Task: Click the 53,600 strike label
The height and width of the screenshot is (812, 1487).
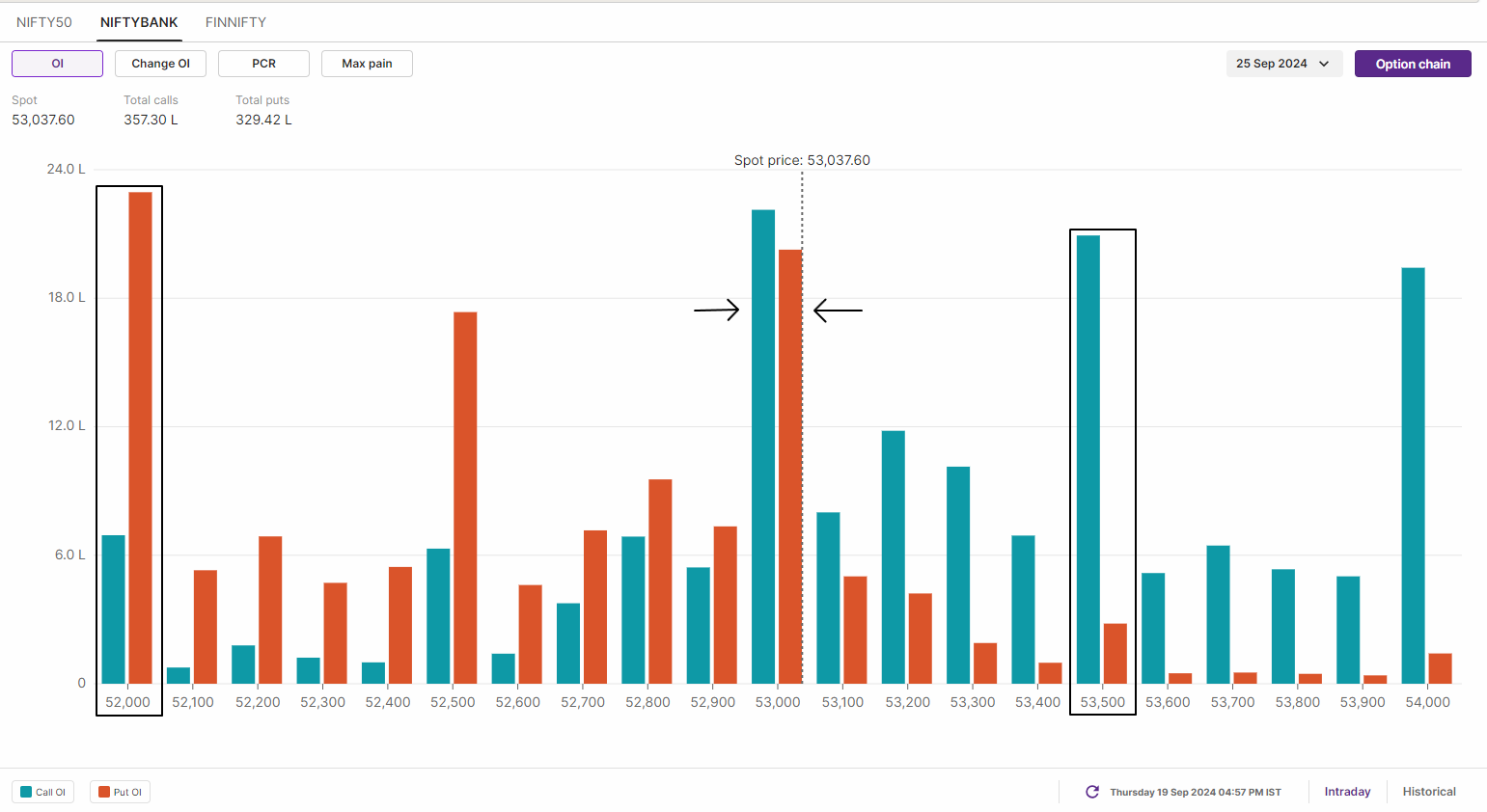Action: 1168,702
